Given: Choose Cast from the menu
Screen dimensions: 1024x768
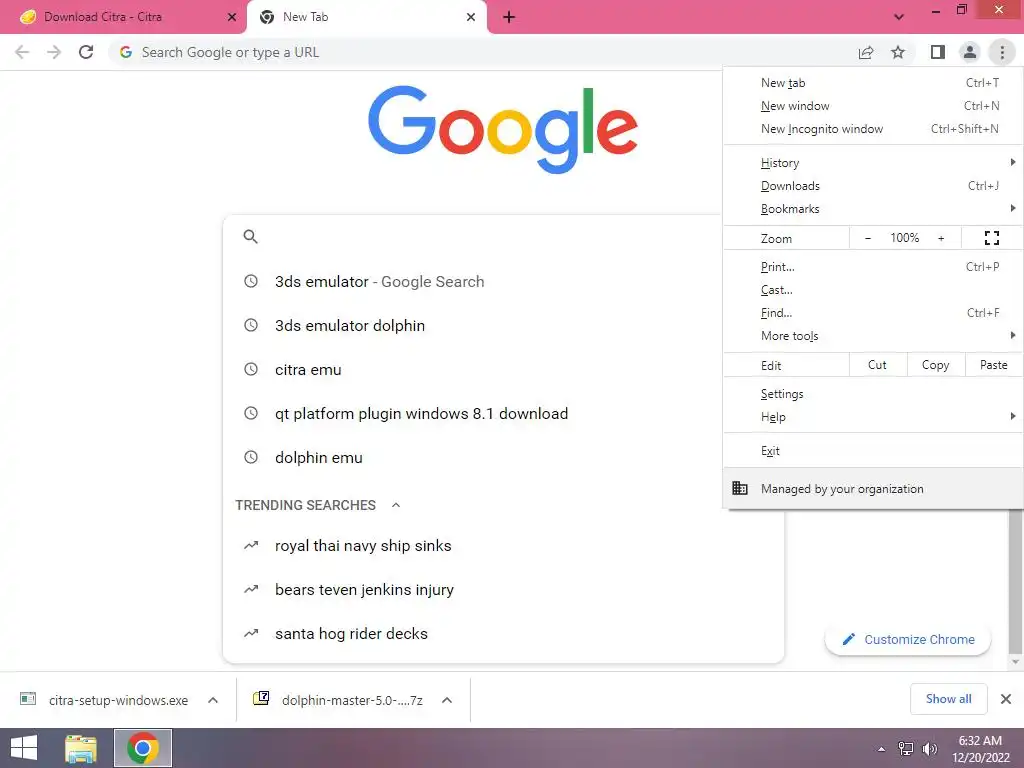Looking at the screenshot, I should click(873, 289).
